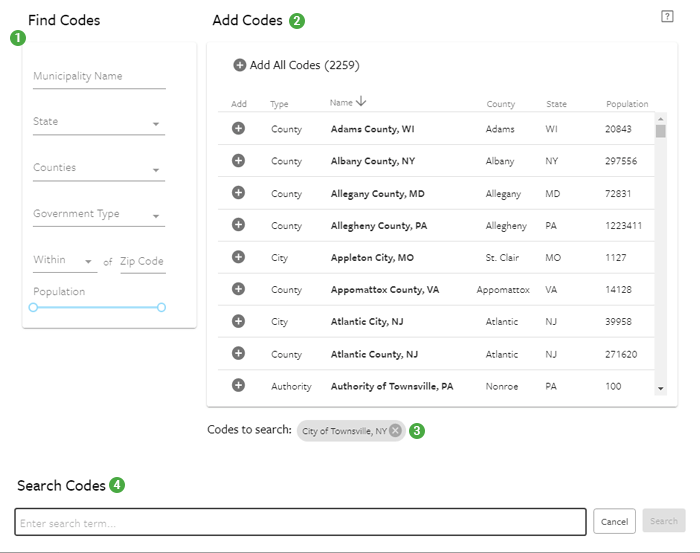Add Appleton City, MO to codes
The image size is (700, 553).
pos(238,257)
